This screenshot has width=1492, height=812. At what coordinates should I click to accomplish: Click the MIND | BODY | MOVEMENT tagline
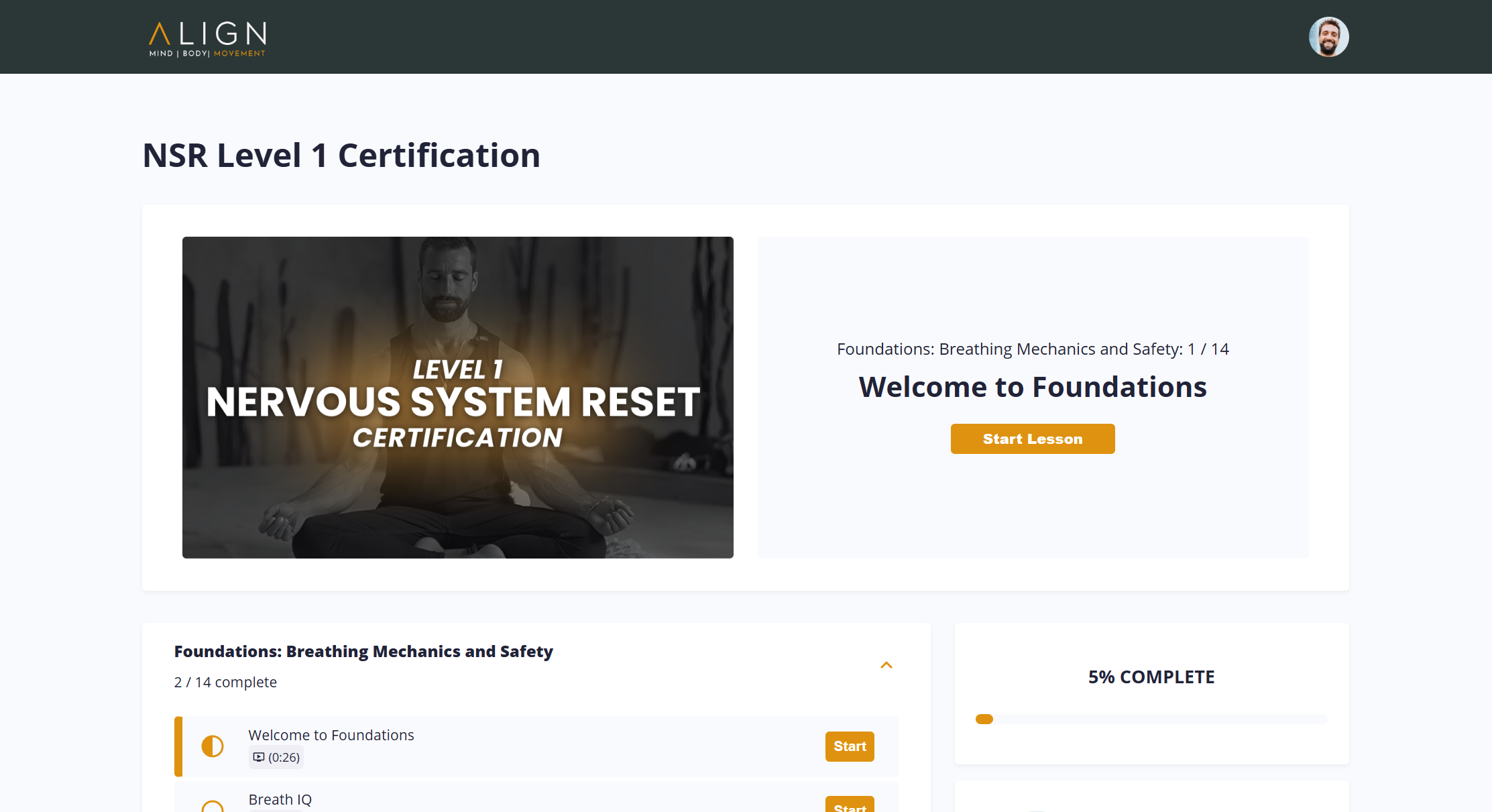pyautogui.click(x=207, y=54)
